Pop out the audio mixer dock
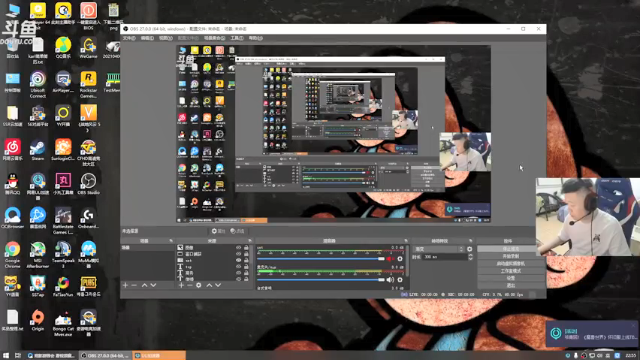This screenshot has width=640, height=360. (x=406, y=241)
